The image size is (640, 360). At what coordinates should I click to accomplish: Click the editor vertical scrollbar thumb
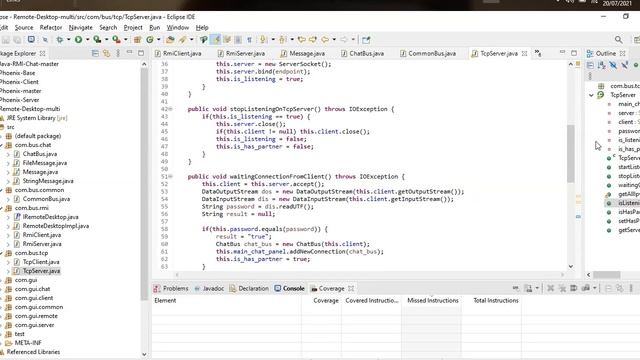click(x=571, y=153)
